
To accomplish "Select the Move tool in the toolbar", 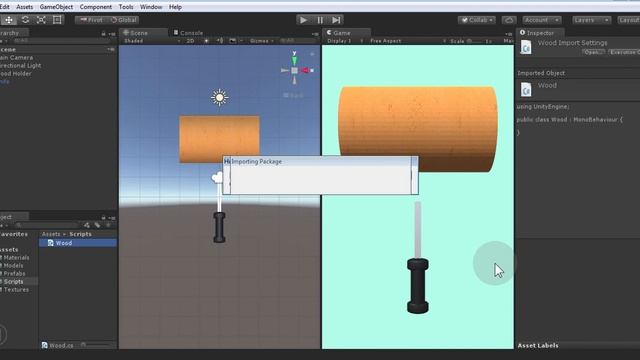I will click(x=9, y=20).
